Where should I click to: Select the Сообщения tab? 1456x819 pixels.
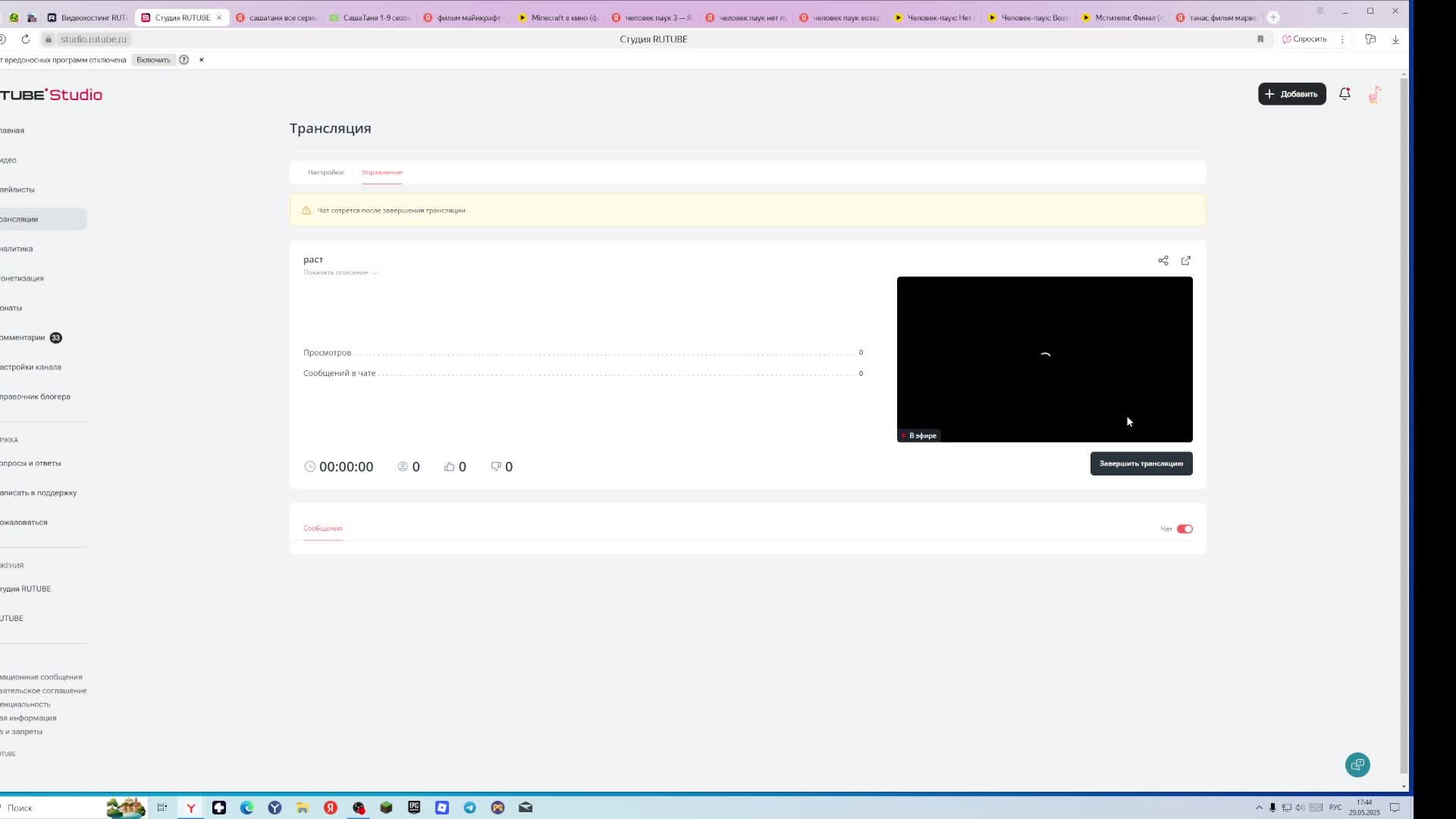click(x=322, y=529)
